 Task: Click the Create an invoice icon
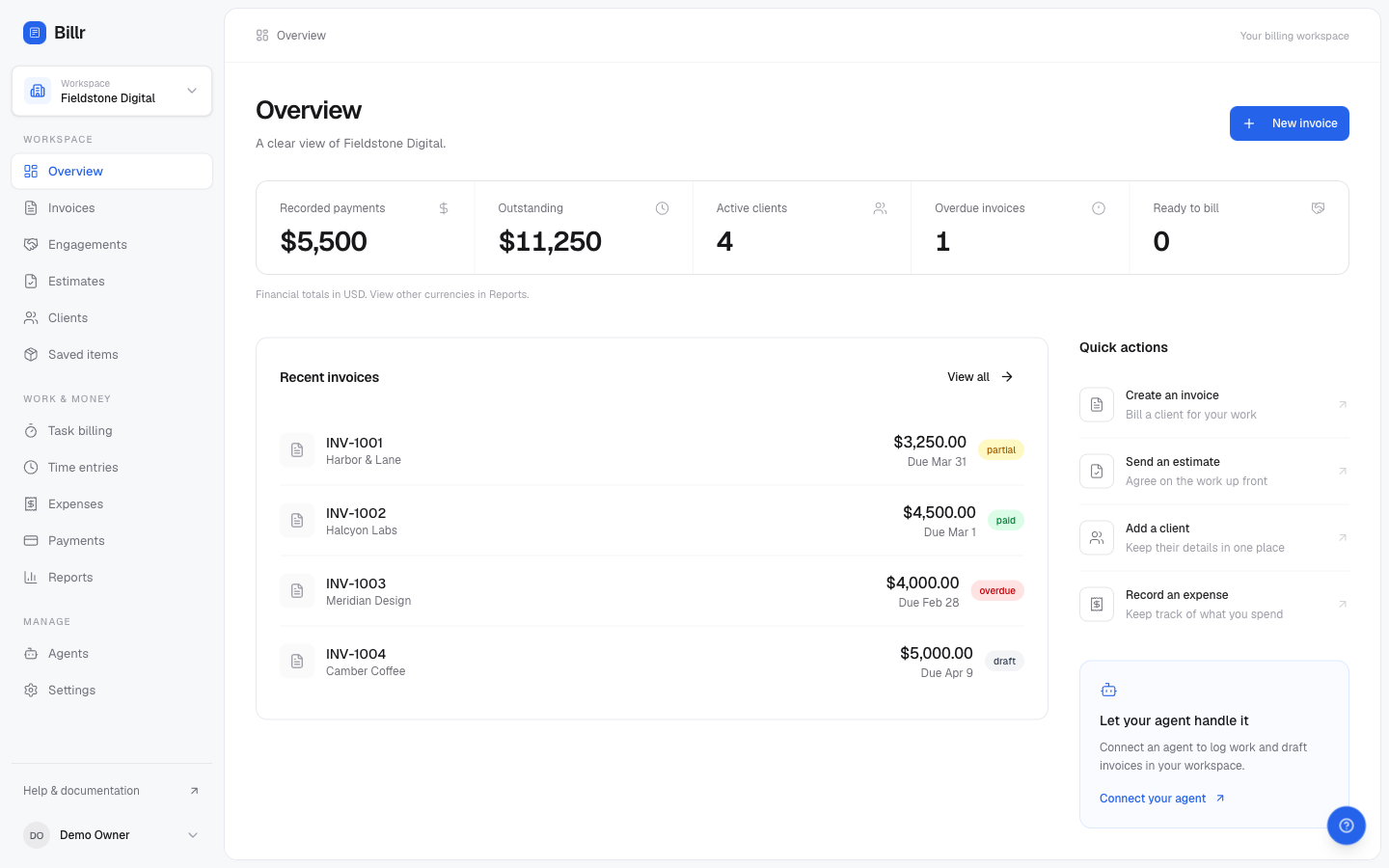(x=1097, y=405)
